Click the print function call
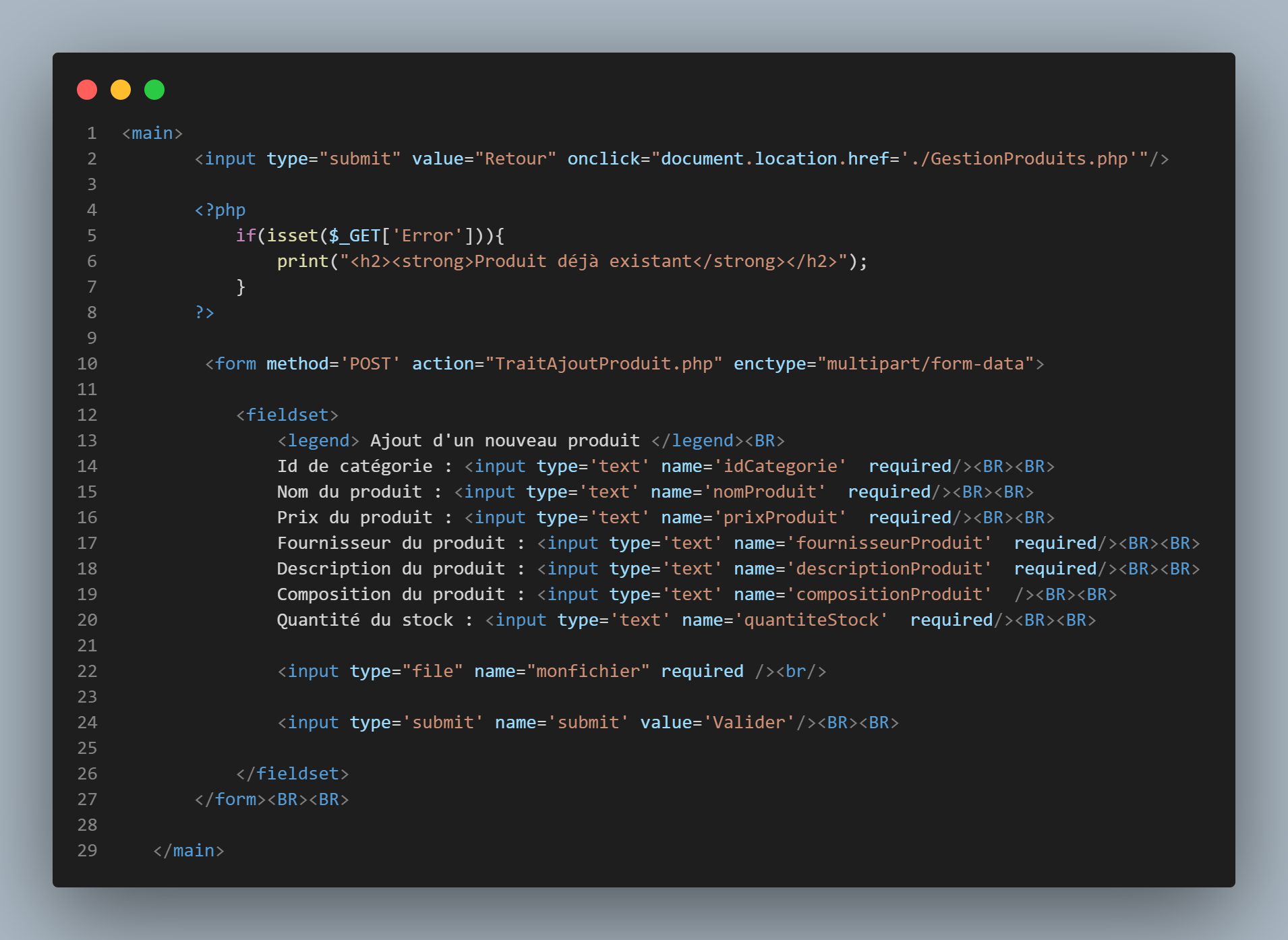This screenshot has width=1288, height=940. point(303,262)
